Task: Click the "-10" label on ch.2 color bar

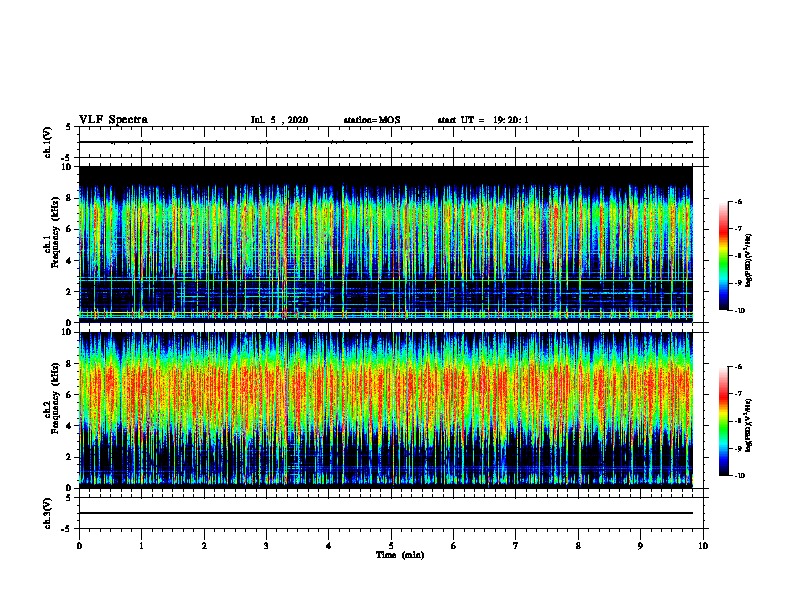Action: 740,476
